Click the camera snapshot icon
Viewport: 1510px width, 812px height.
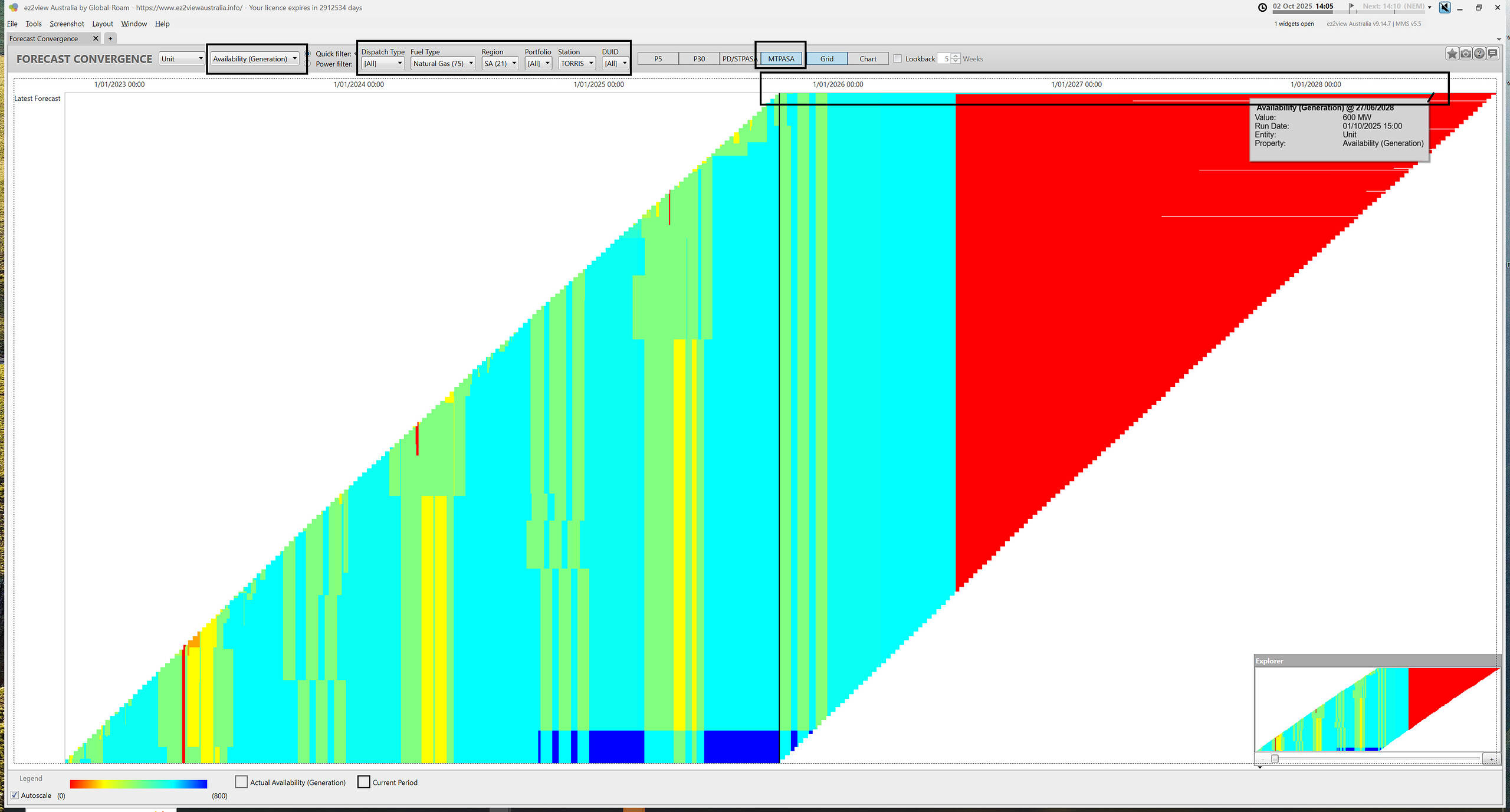click(1465, 54)
